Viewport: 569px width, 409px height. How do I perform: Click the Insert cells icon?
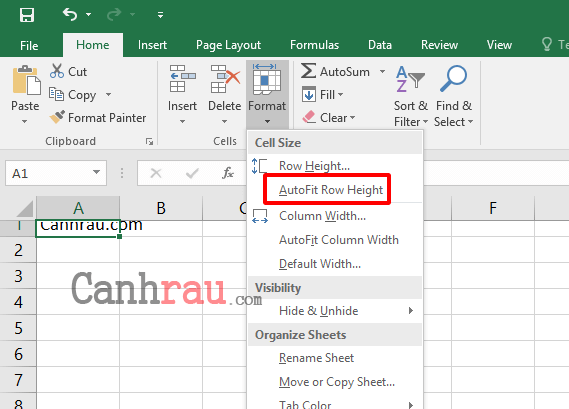[x=183, y=79]
